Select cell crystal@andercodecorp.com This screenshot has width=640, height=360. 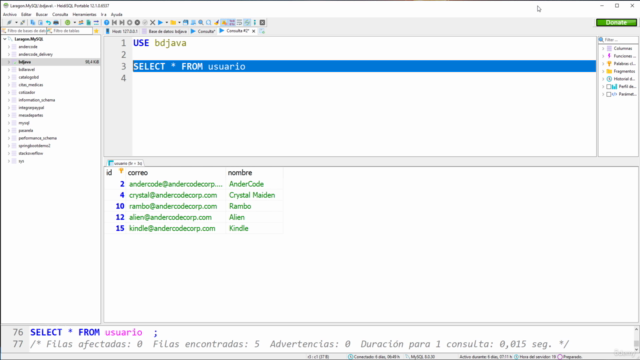176,195
